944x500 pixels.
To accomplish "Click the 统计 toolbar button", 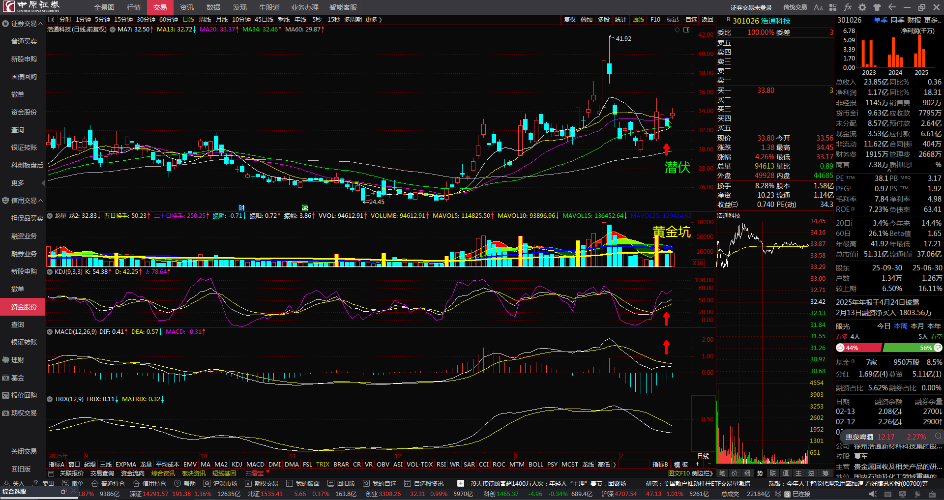I will pyautogui.click(x=621, y=20).
